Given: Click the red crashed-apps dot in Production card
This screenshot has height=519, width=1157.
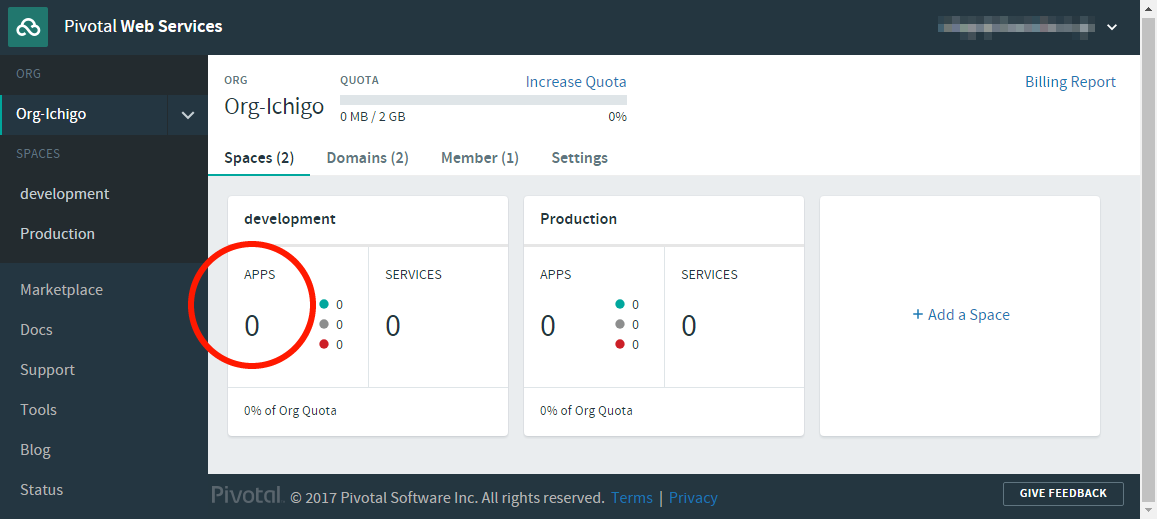Looking at the screenshot, I should (620, 344).
